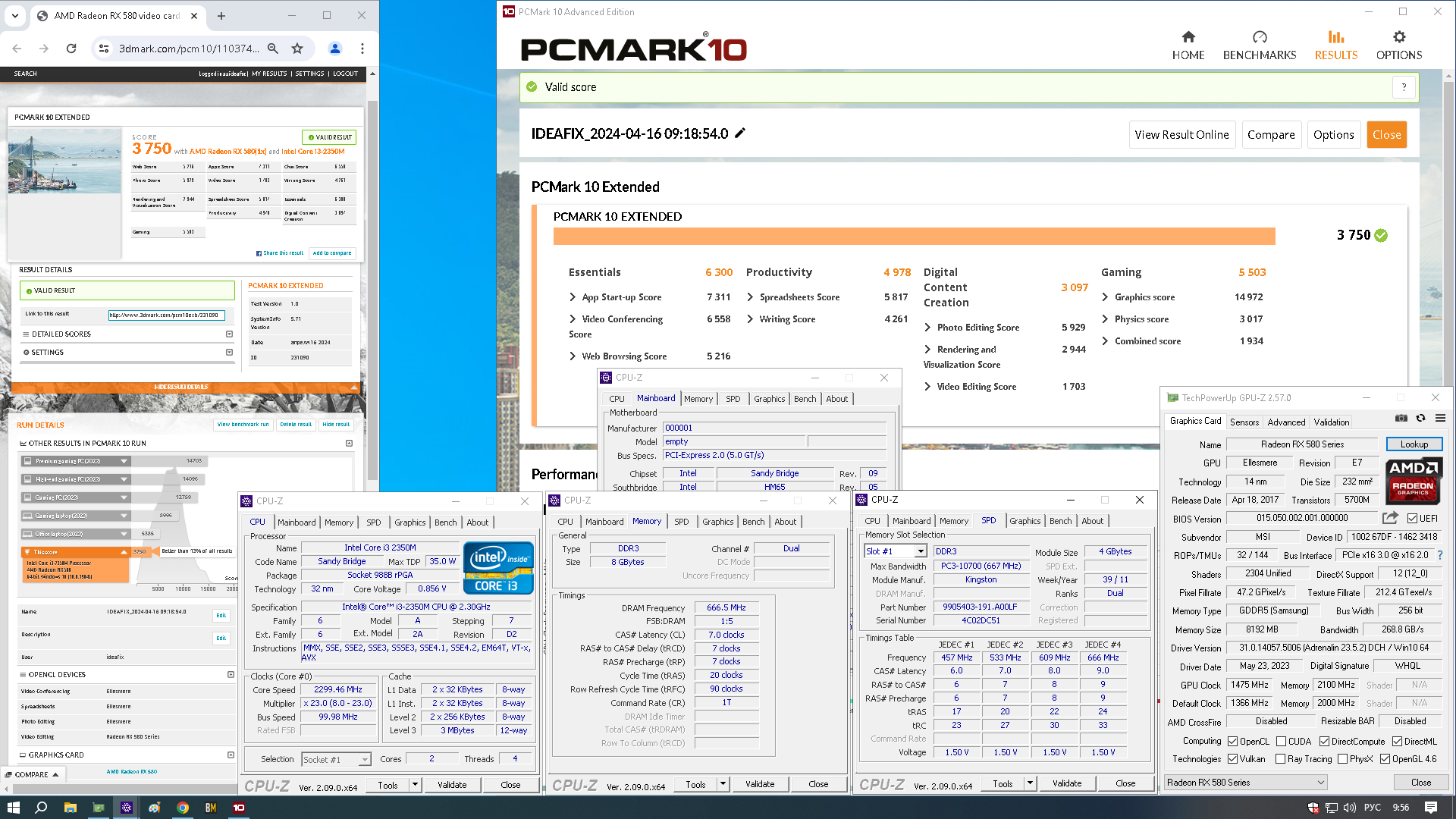Open Bench tab in SPD CPU-Z window

1061,521
